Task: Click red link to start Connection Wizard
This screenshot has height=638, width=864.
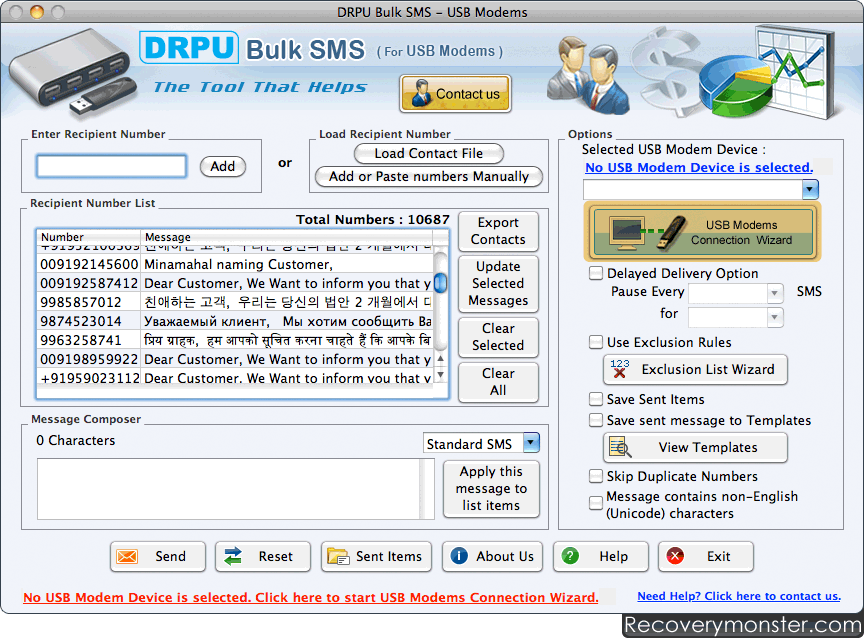Action: pos(311,597)
